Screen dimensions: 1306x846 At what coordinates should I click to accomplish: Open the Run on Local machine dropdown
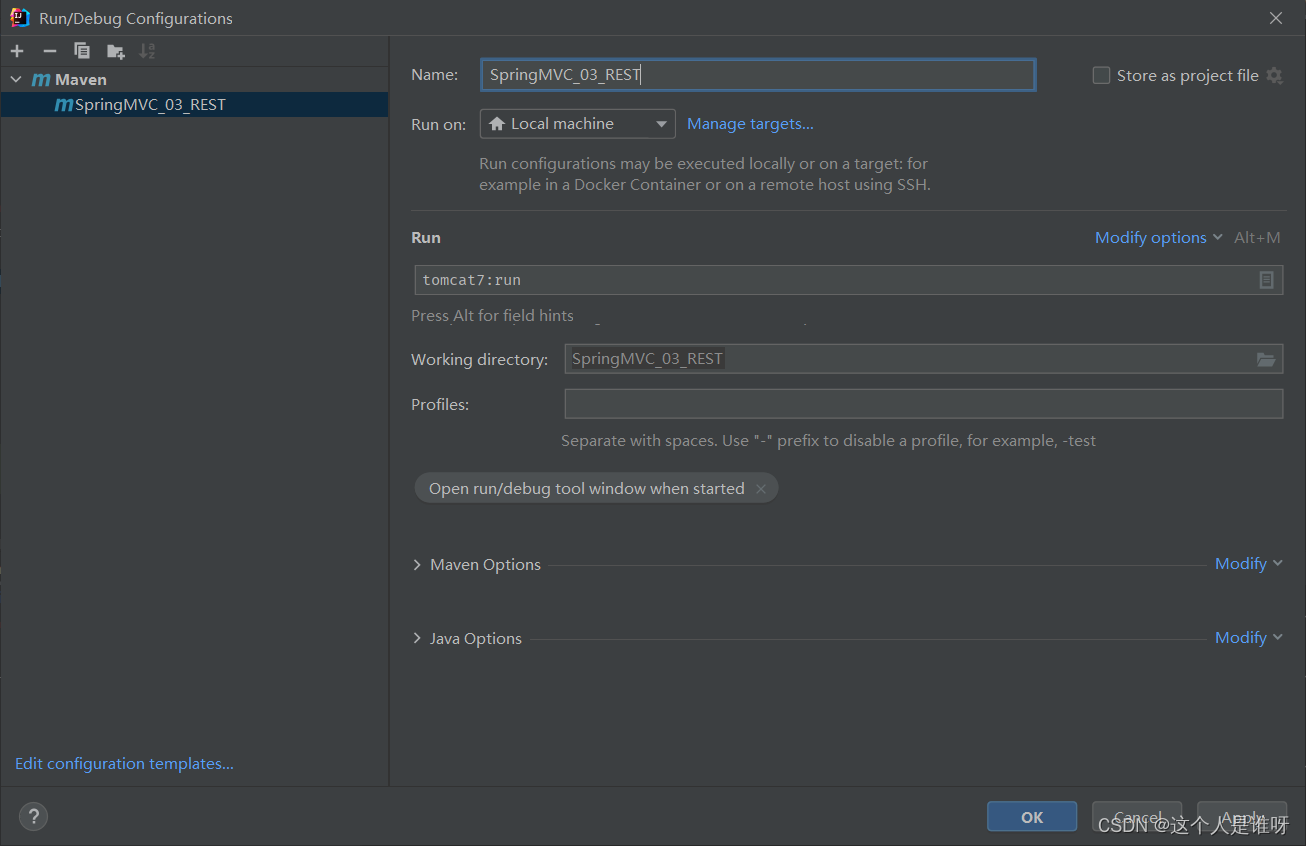coord(577,124)
